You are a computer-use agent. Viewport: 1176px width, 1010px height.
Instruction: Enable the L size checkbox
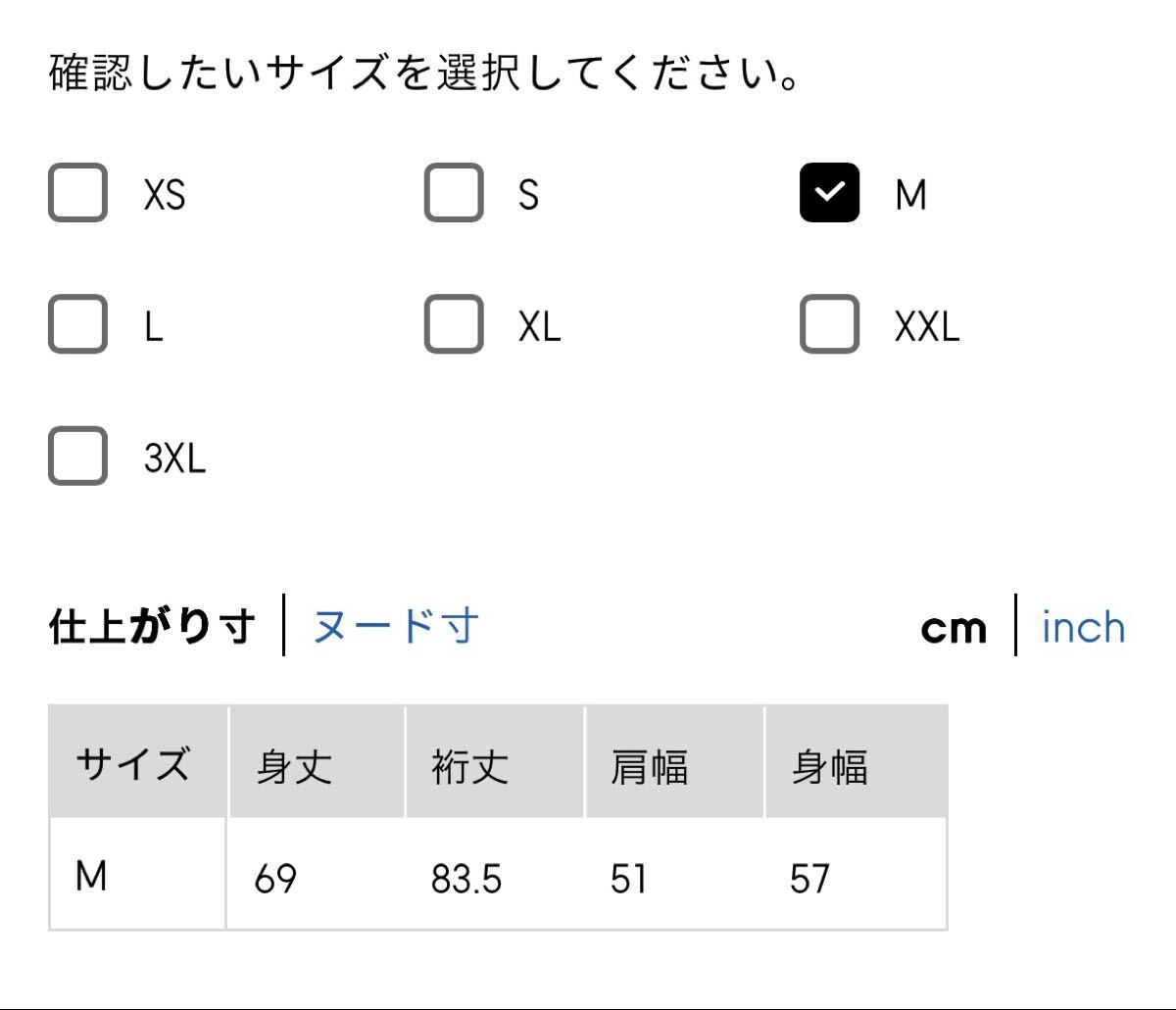coord(77,324)
